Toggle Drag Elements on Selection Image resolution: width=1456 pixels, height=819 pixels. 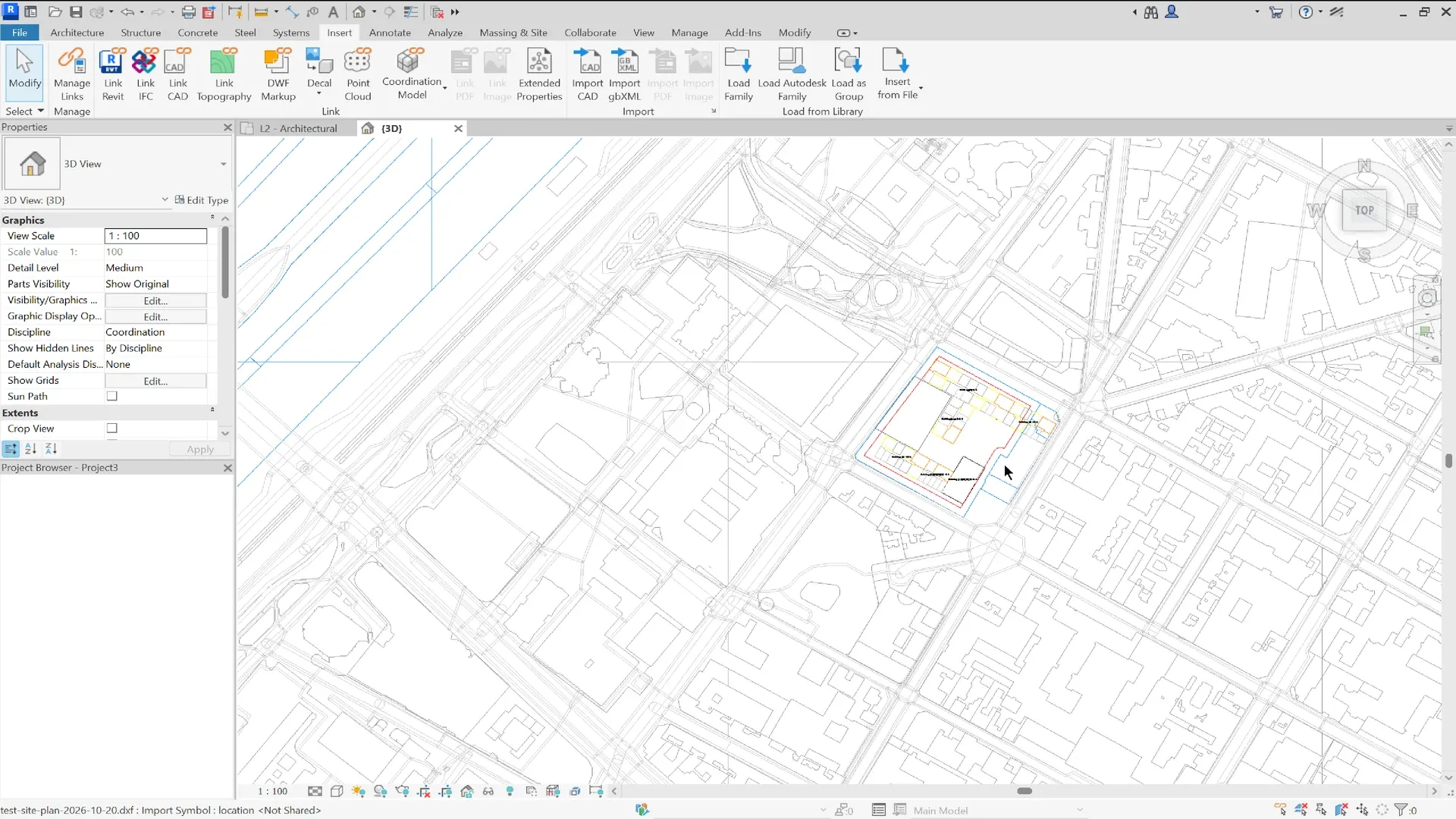pyautogui.click(x=1362, y=810)
